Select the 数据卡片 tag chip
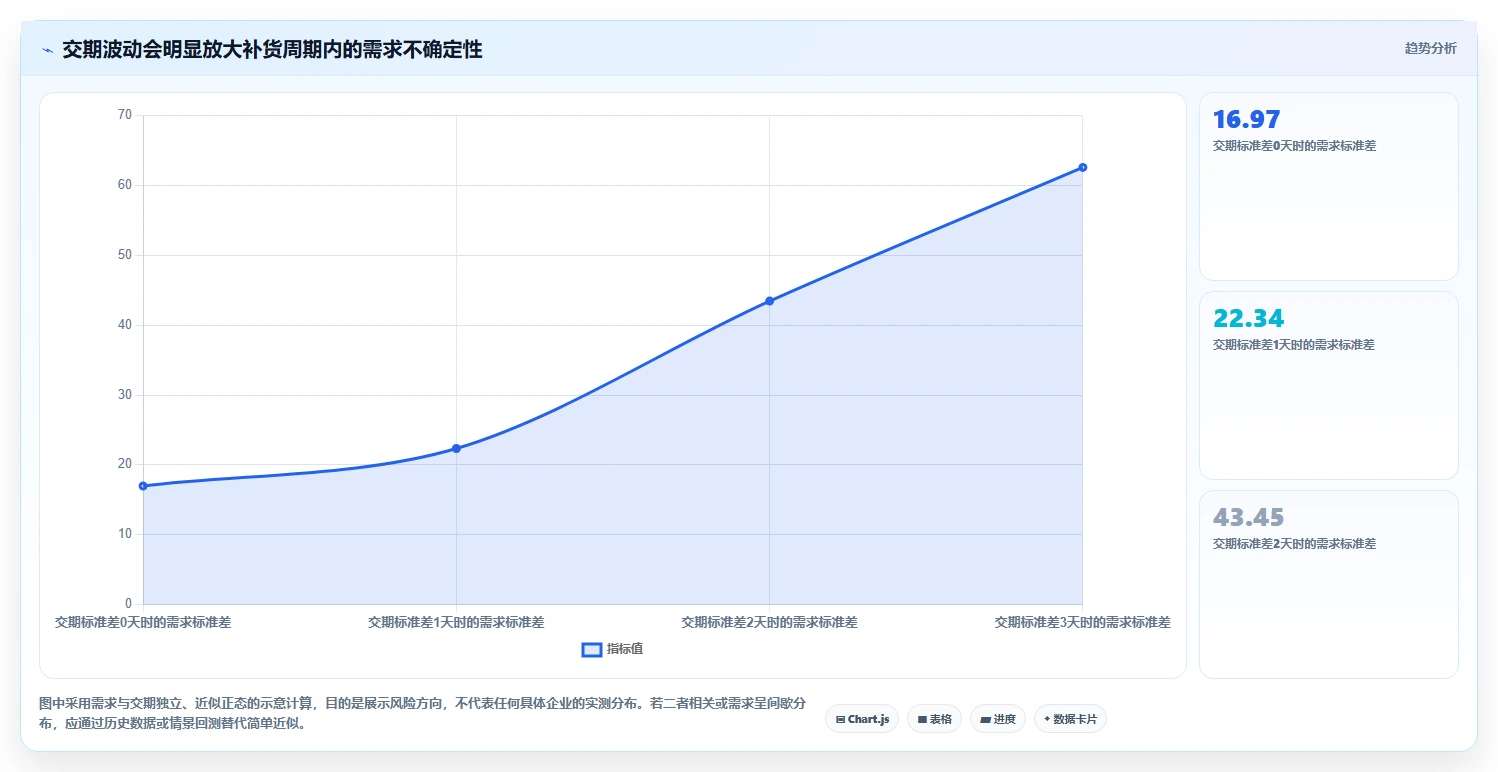 [1070, 719]
